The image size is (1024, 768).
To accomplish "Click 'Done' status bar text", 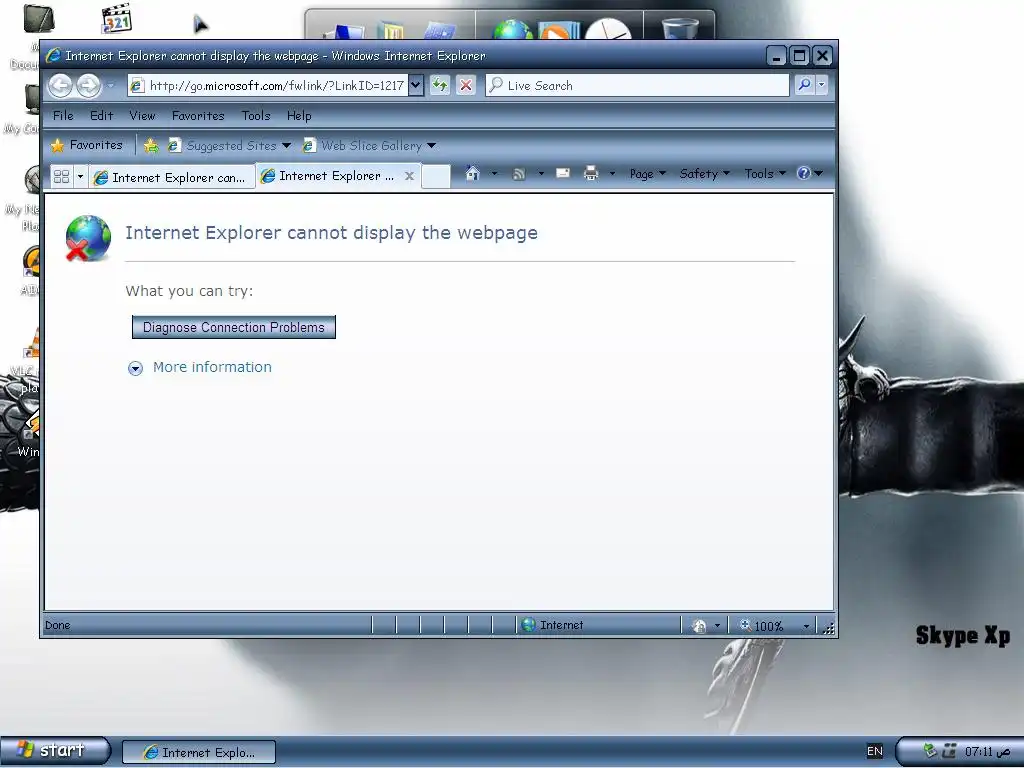I will 57,625.
